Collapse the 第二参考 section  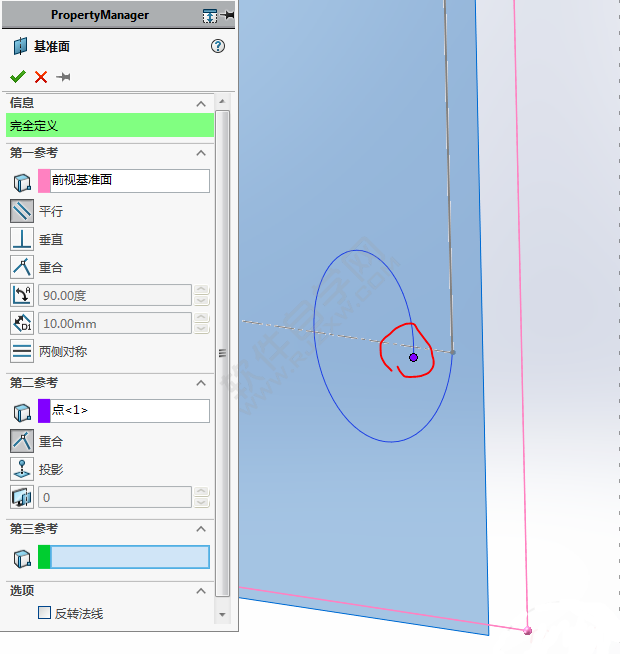click(201, 383)
